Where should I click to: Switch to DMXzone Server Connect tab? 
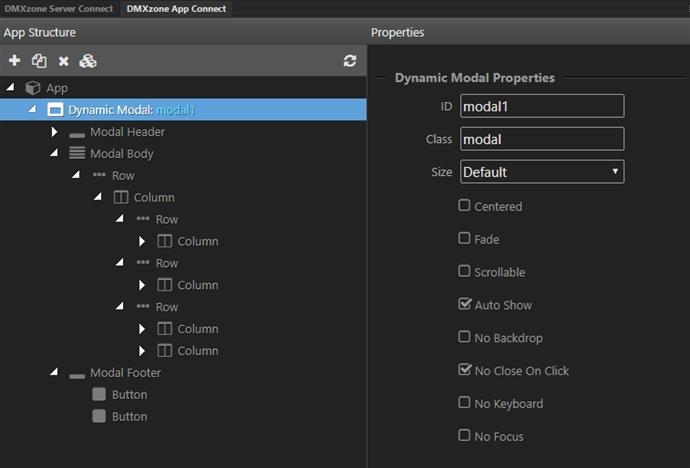click(x=59, y=8)
